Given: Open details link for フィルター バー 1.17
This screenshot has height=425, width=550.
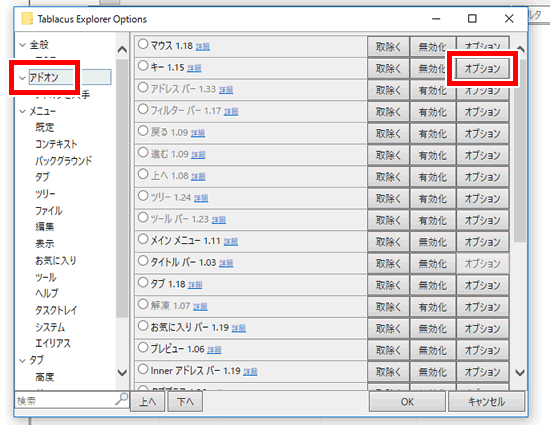Looking at the screenshot, I should (231, 112).
